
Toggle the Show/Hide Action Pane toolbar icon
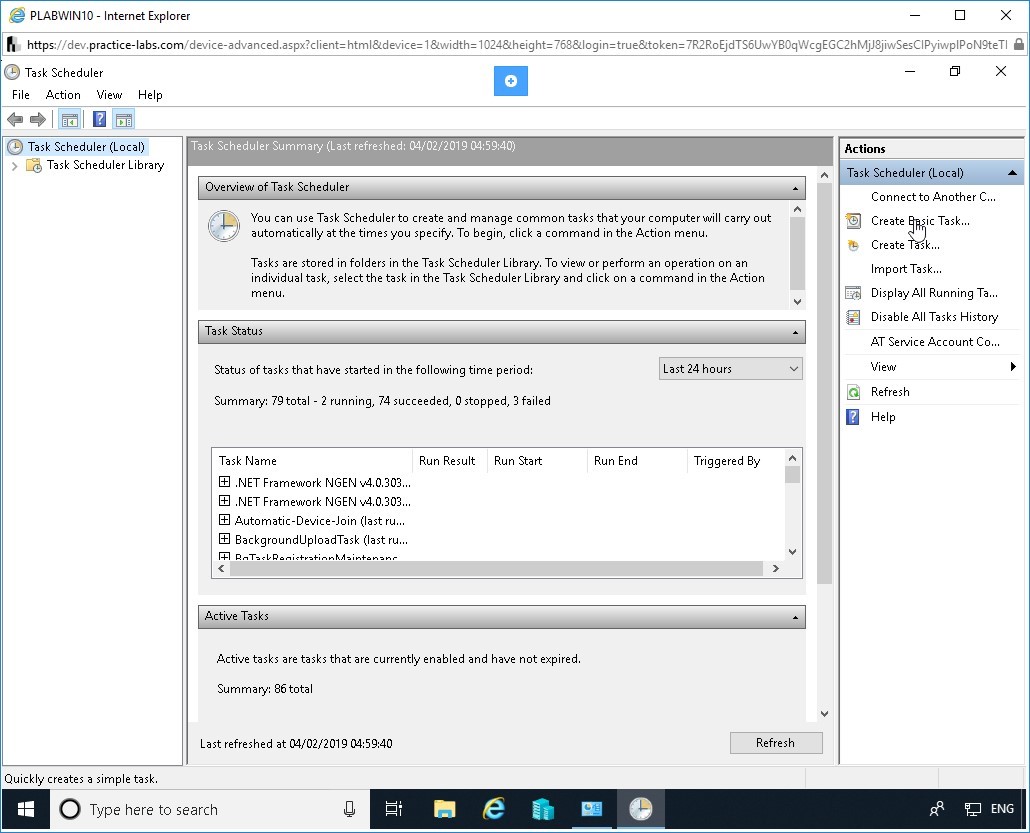pyautogui.click(x=123, y=120)
